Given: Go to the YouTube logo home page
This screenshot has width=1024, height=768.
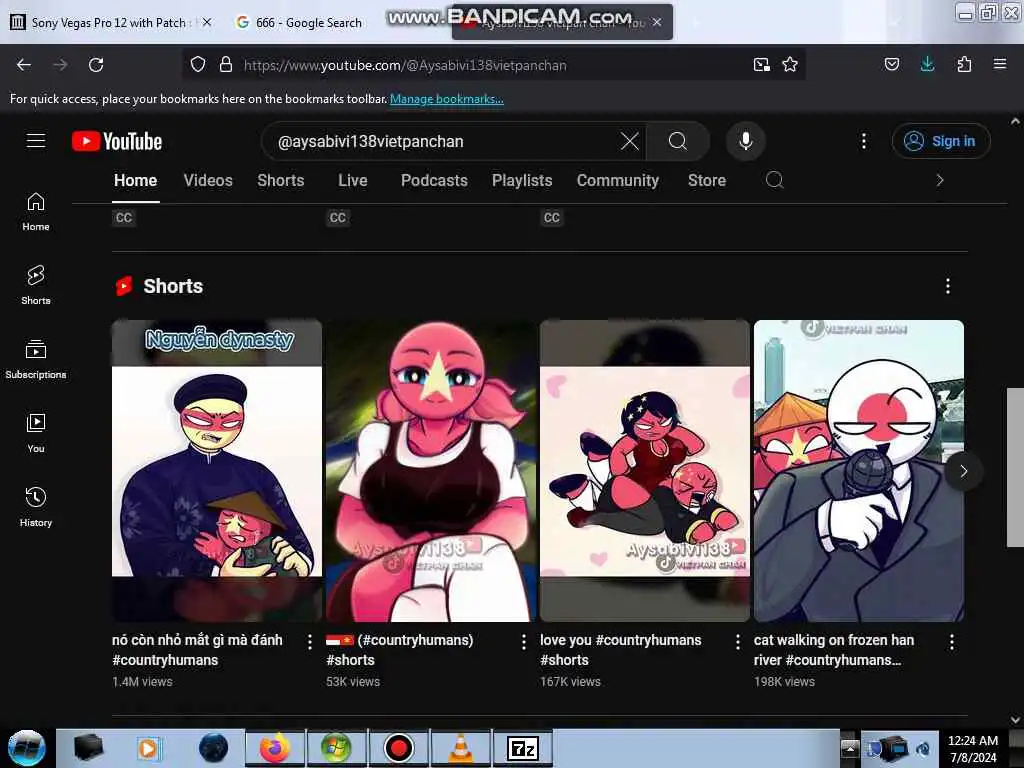Looking at the screenshot, I should (x=117, y=141).
